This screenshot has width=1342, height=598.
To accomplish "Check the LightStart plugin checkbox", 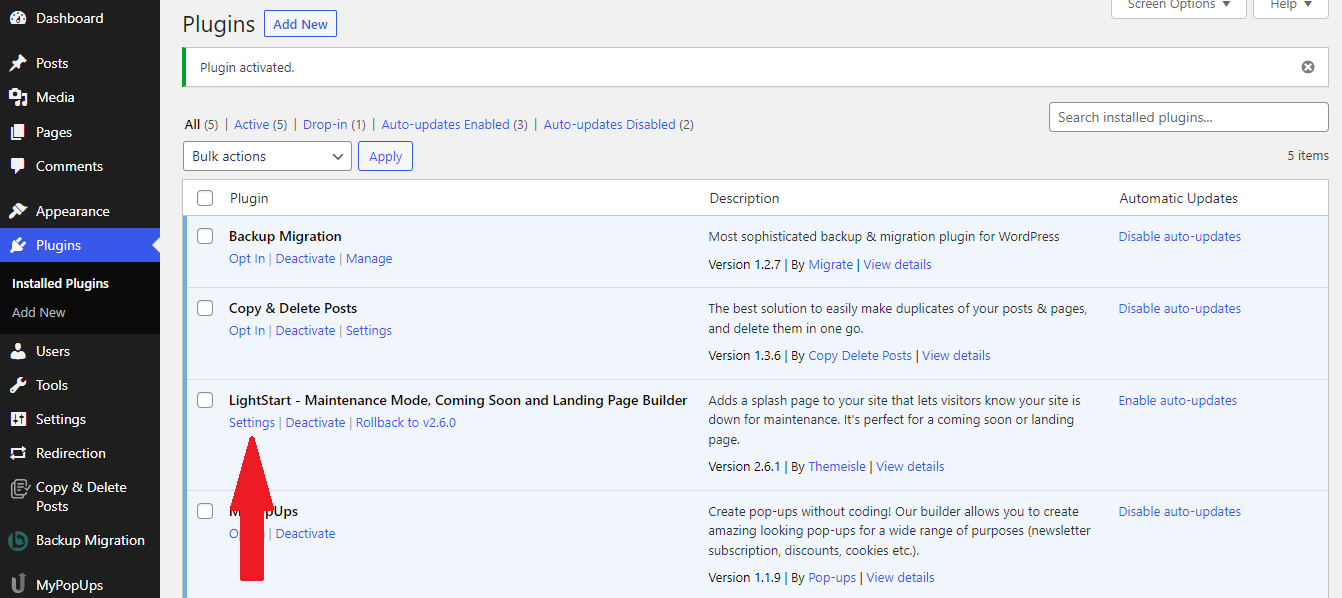I will tap(205, 399).
